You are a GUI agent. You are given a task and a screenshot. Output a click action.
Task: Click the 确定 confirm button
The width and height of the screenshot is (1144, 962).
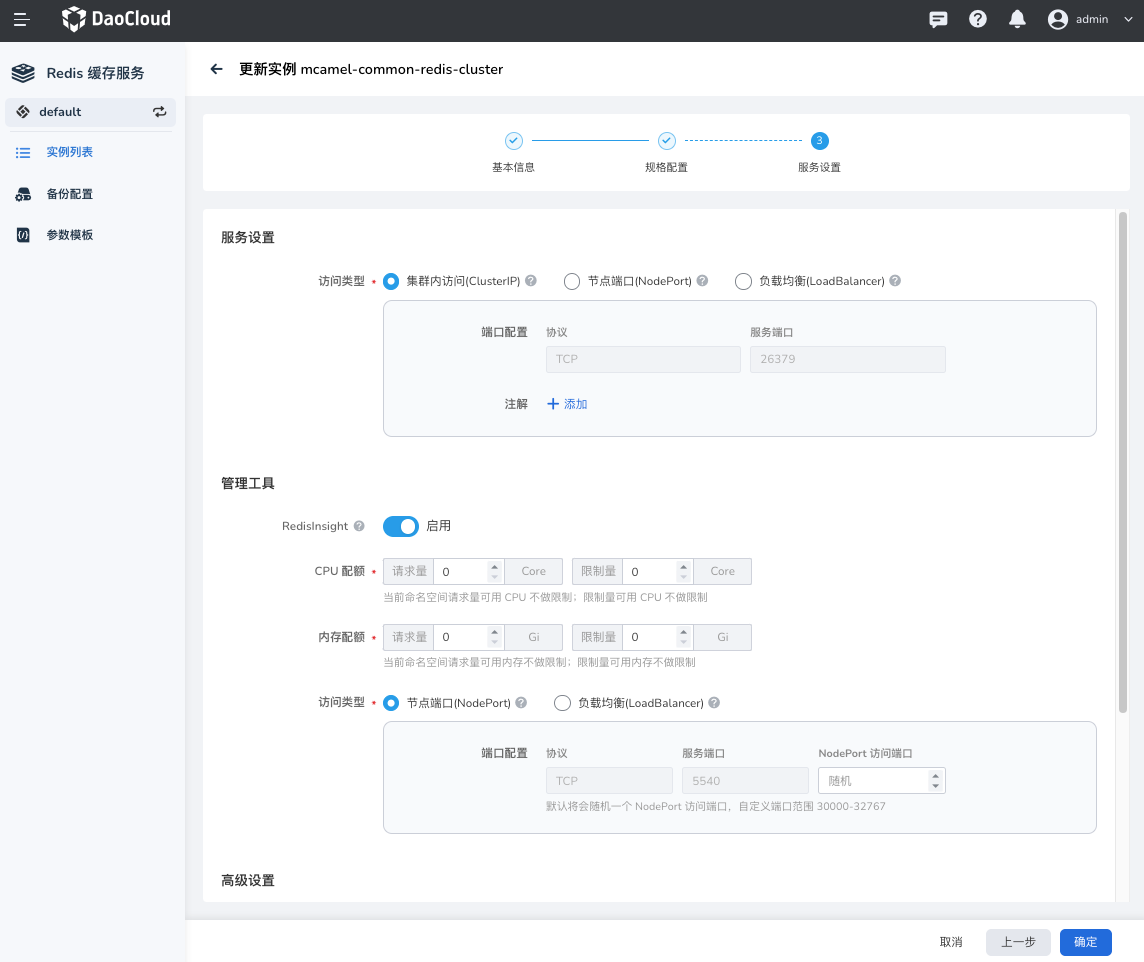[1085, 942]
